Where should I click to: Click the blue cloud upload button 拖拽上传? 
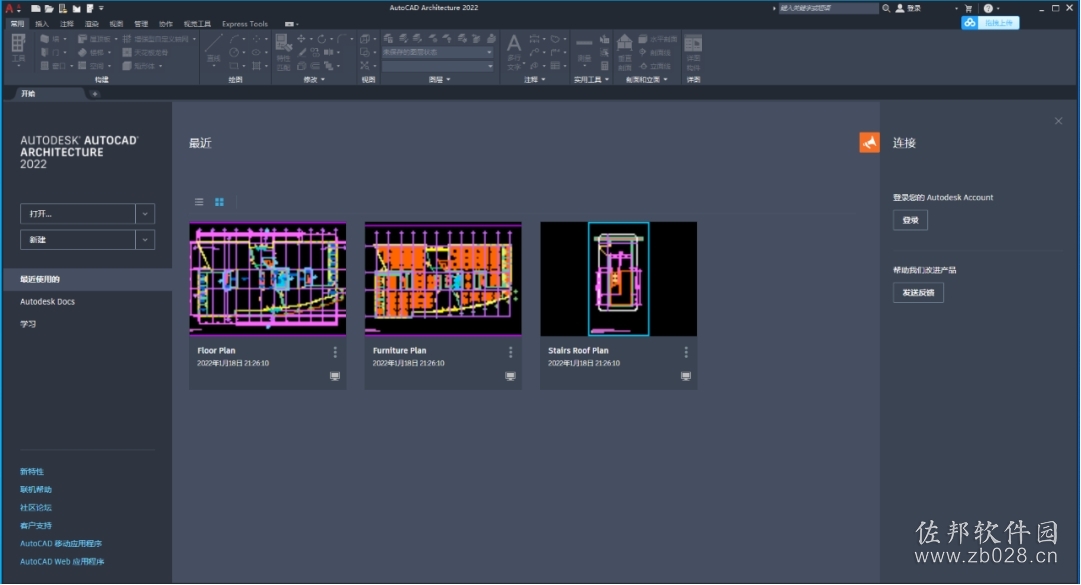point(990,23)
